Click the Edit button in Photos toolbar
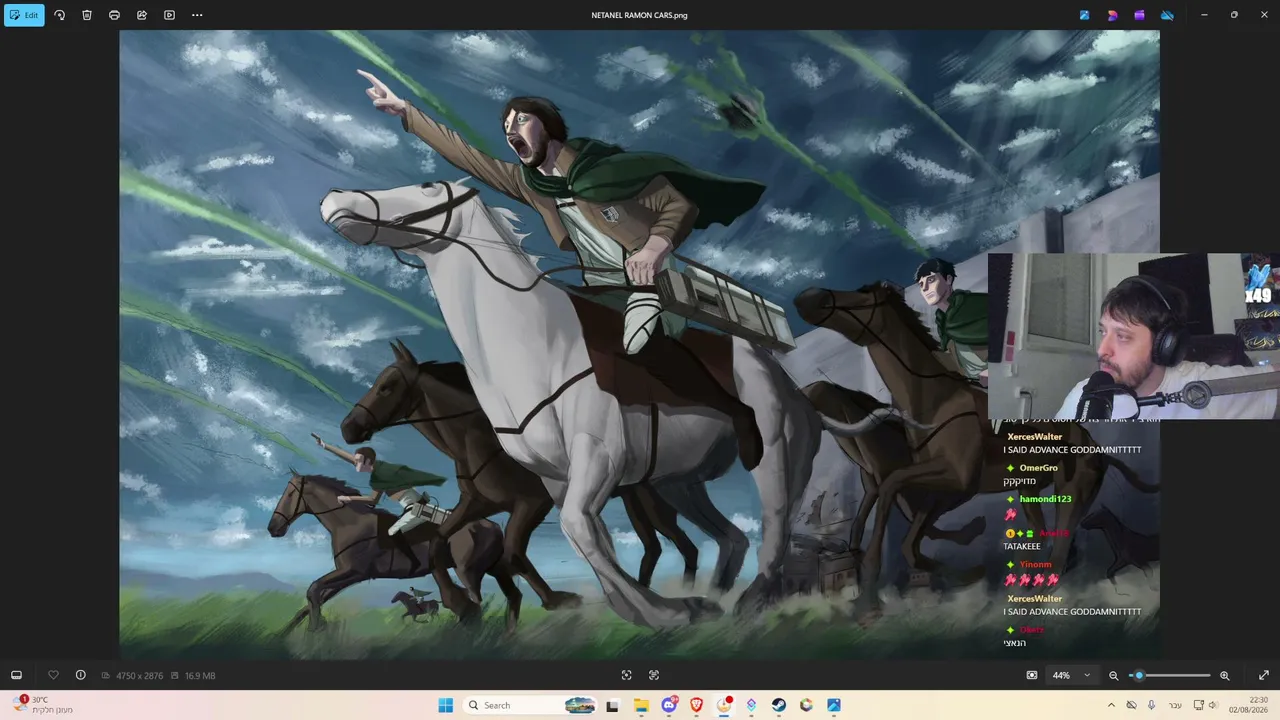 click(24, 15)
